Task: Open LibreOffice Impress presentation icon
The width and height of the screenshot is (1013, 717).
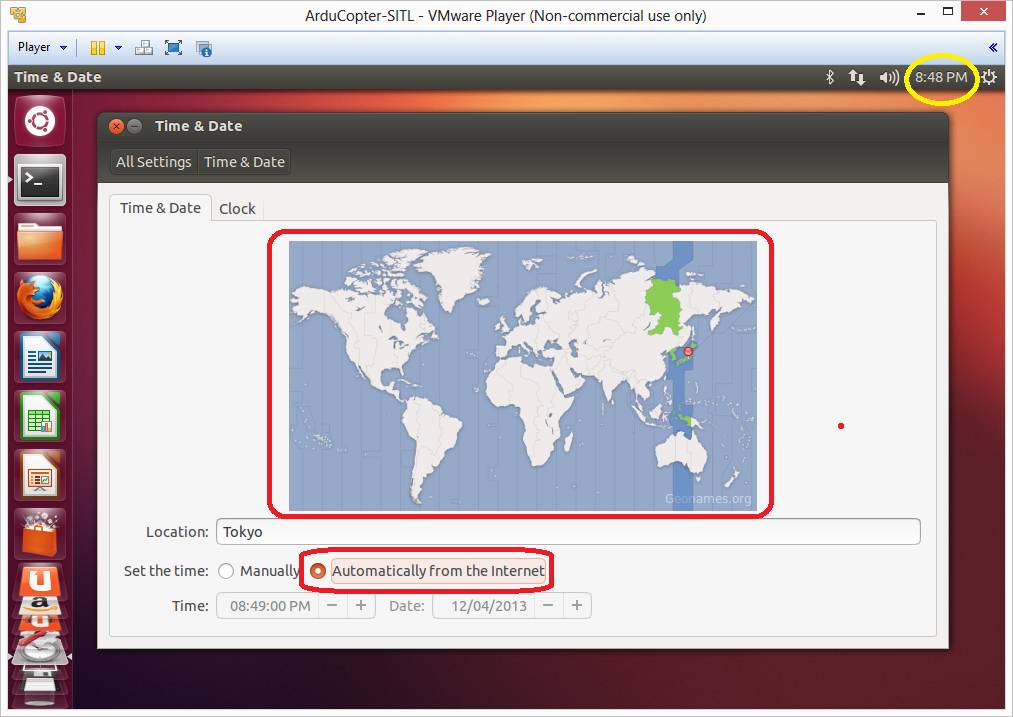Action: click(40, 474)
